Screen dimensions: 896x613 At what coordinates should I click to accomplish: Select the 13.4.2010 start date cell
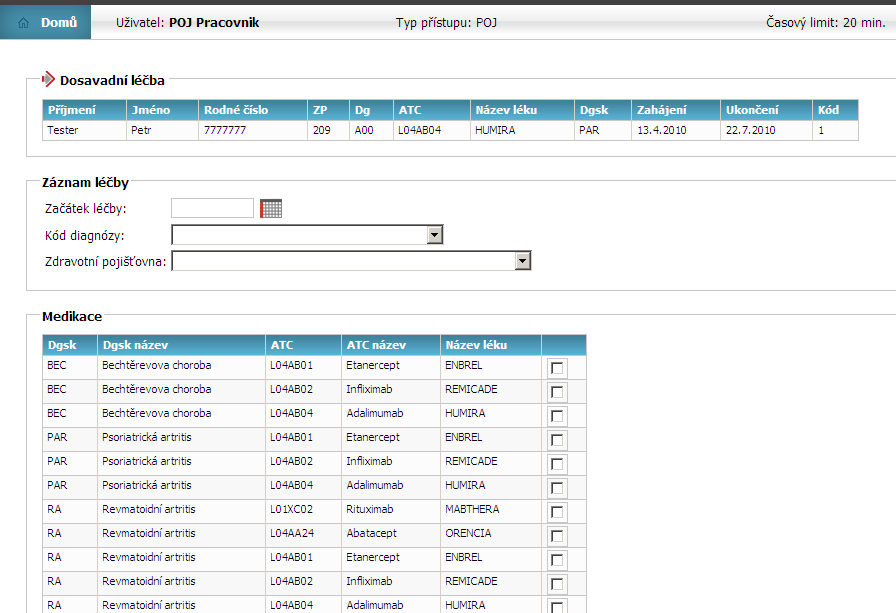[676, 130]
